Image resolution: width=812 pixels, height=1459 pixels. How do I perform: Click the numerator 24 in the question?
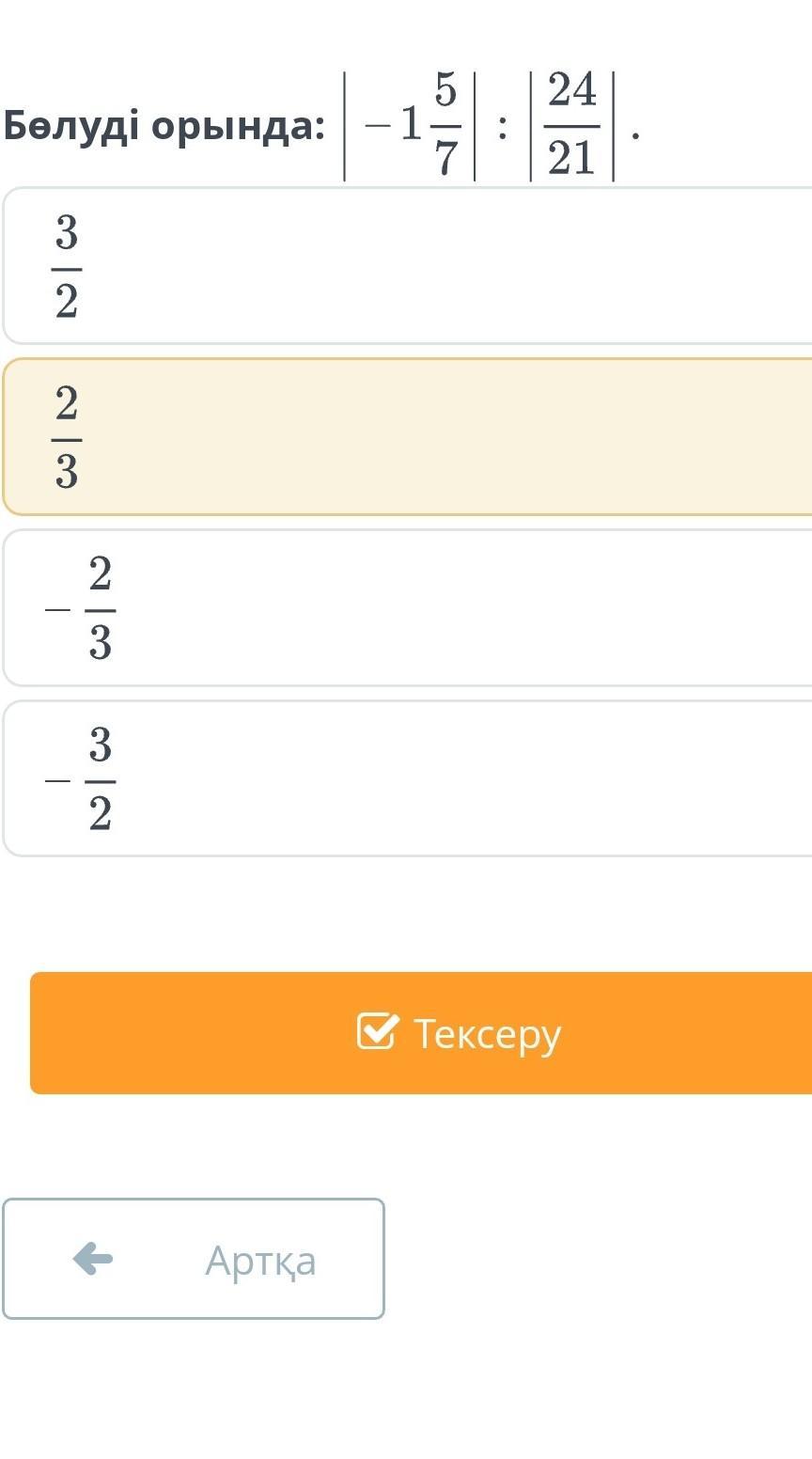pyautogui.click(x=571, y=90)
